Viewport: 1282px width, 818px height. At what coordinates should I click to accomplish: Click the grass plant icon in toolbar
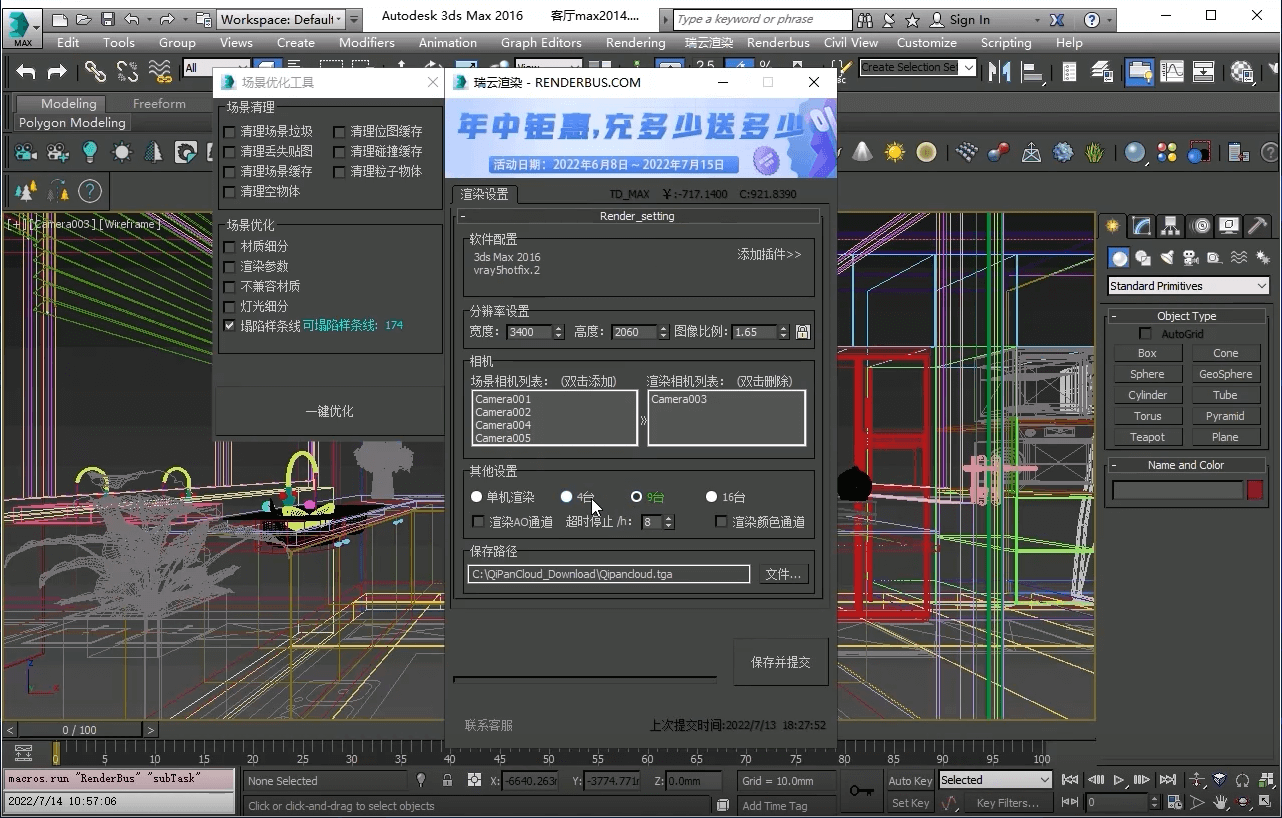pyautogui.click(x=1095, y=152)
